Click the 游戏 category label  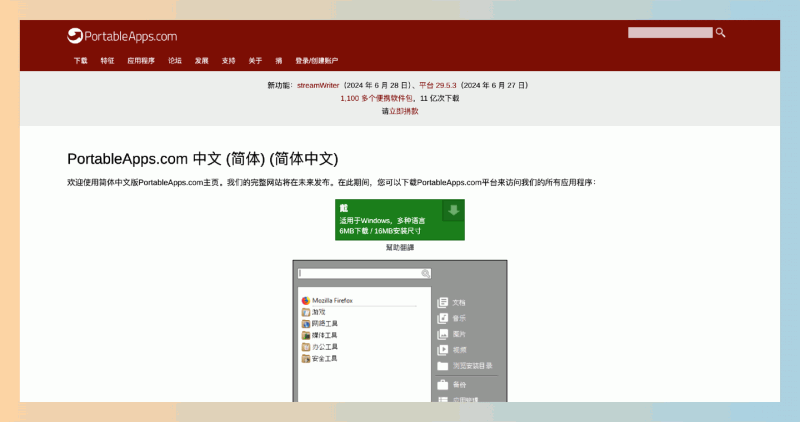[319, 312]
